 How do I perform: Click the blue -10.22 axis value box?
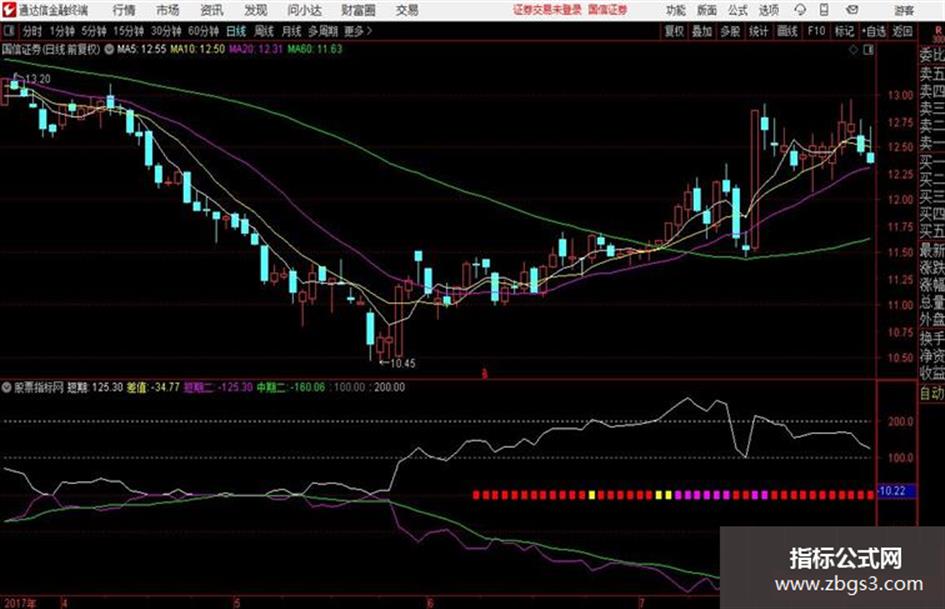(x=896, y=491)
